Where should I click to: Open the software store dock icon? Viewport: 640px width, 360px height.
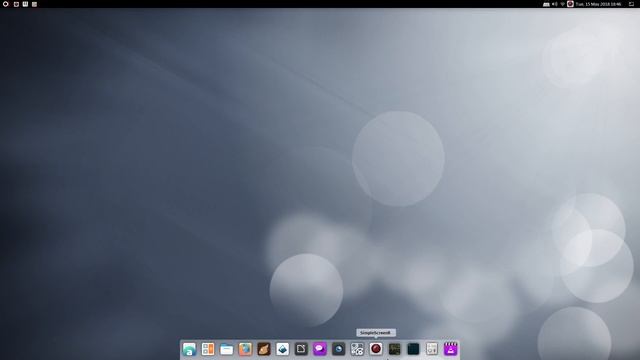[x=189, y=349]
